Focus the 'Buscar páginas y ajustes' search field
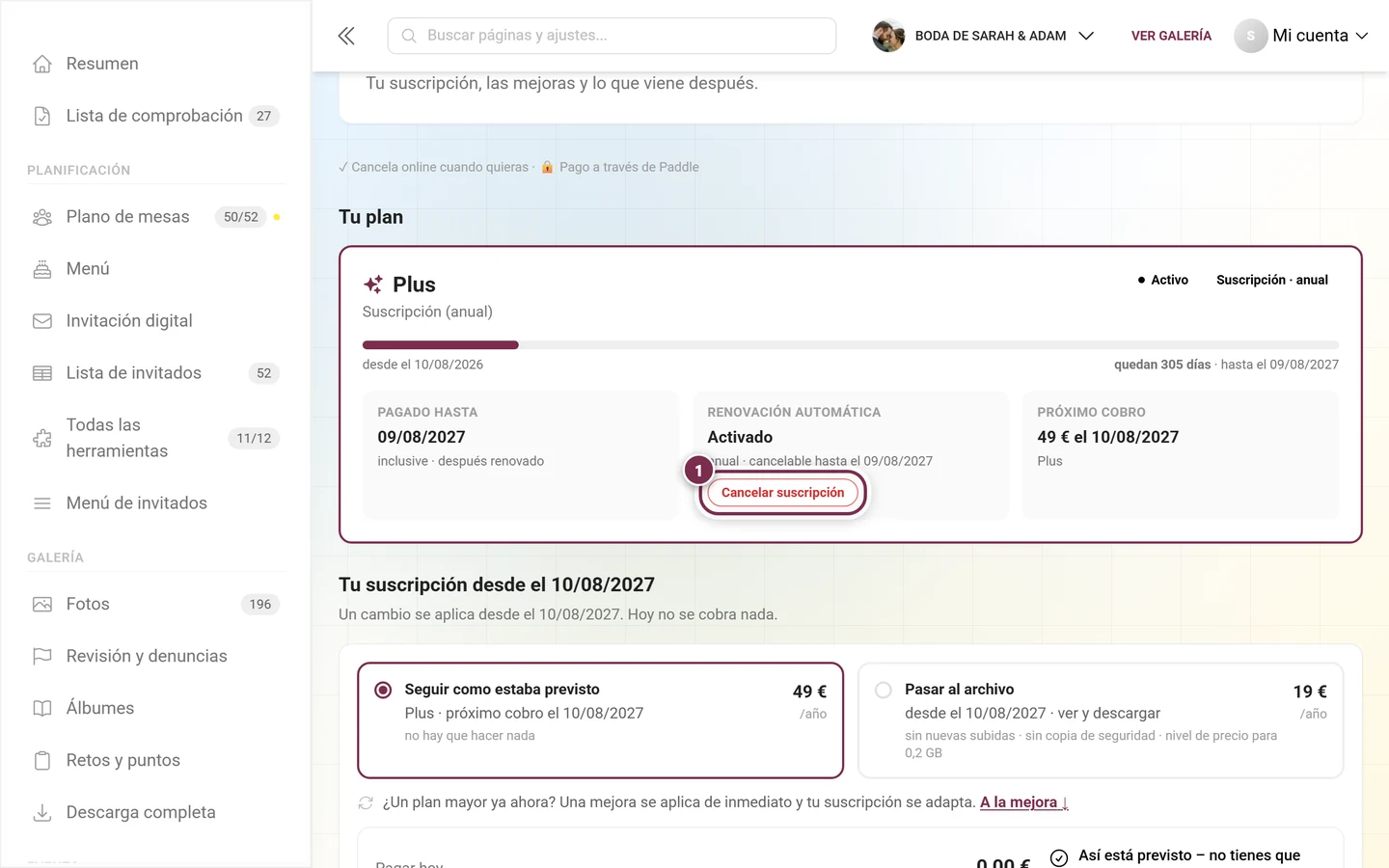 [x=612, y=36]
